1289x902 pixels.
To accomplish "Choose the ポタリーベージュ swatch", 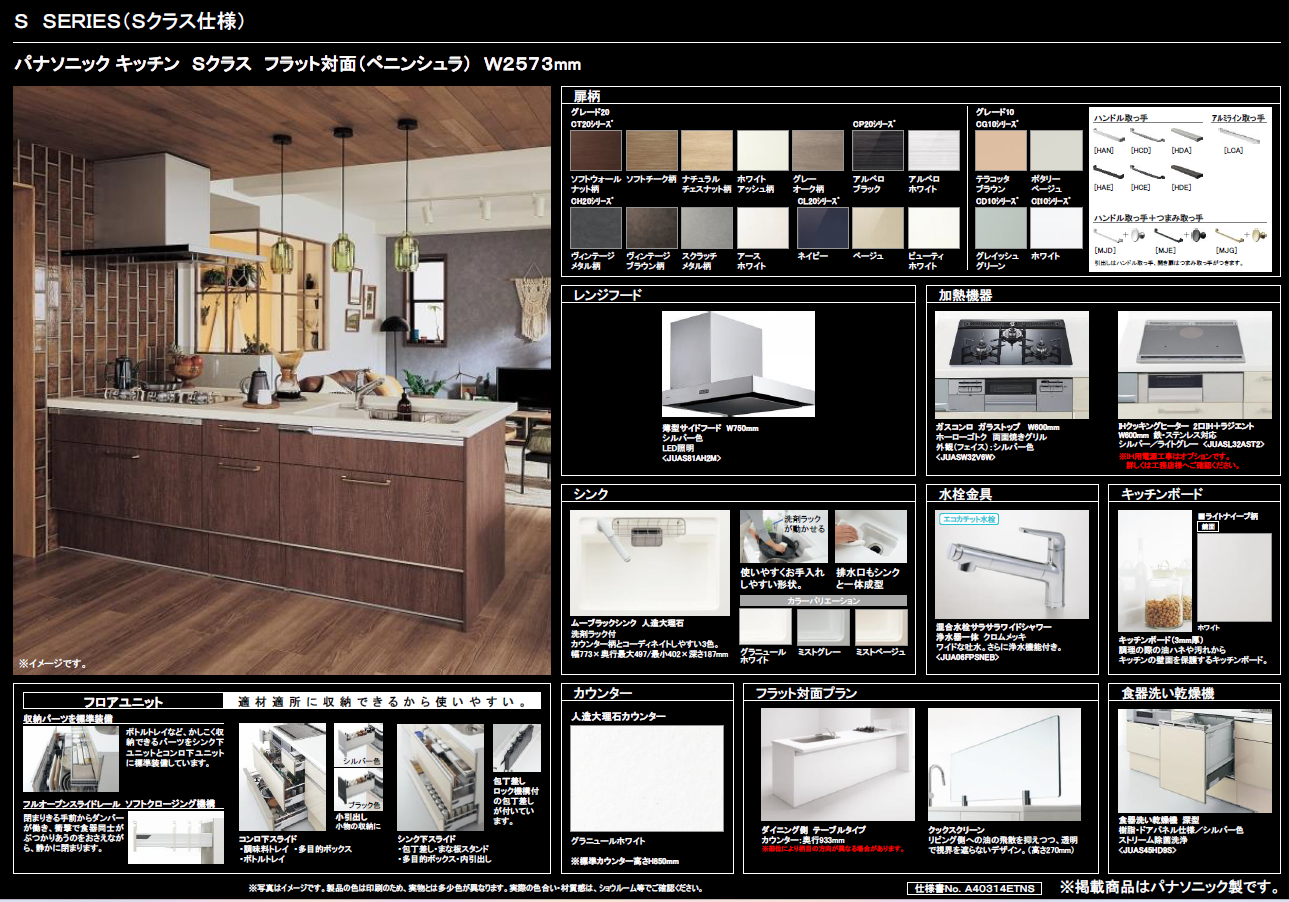I will click(x=1057, y=151).
